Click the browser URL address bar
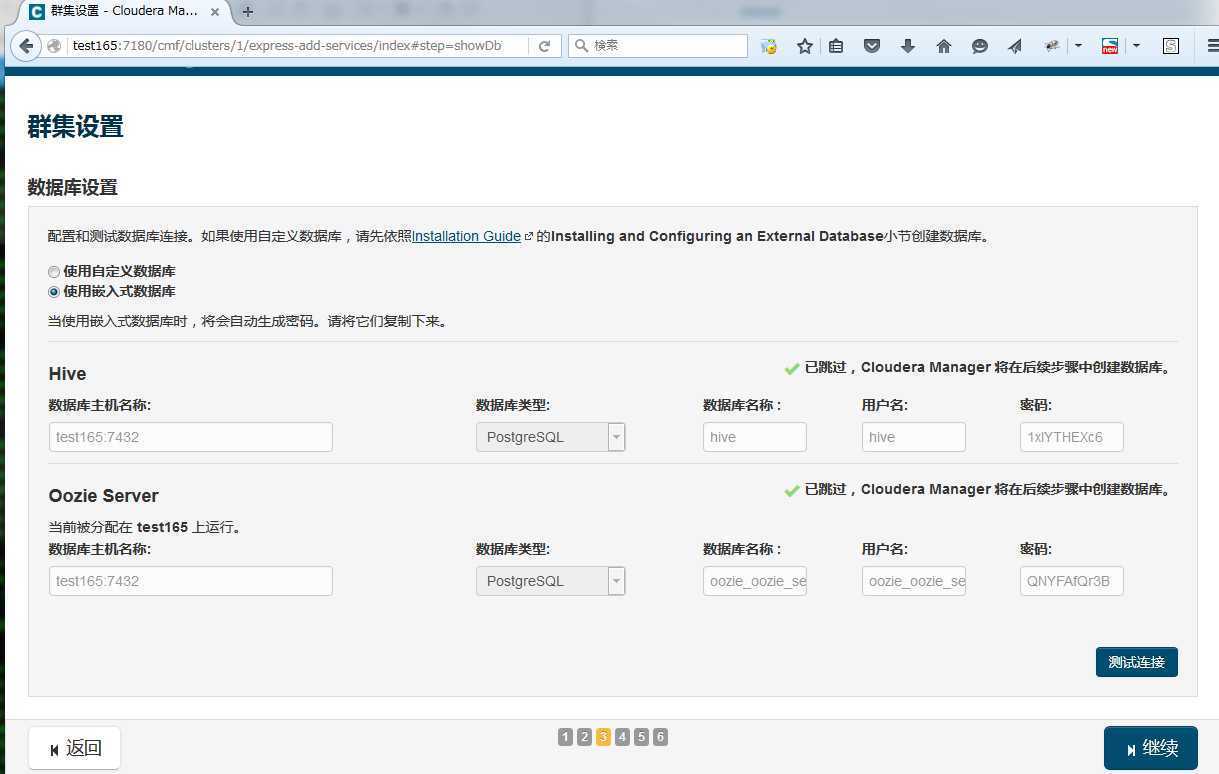 (285, 46)
